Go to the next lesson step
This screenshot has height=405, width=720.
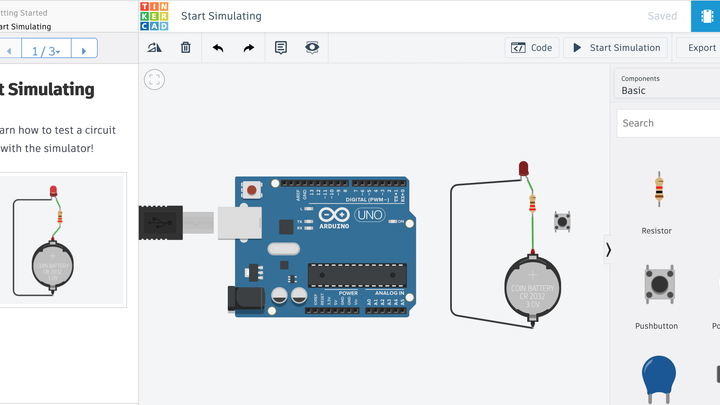tap(84, 51)
